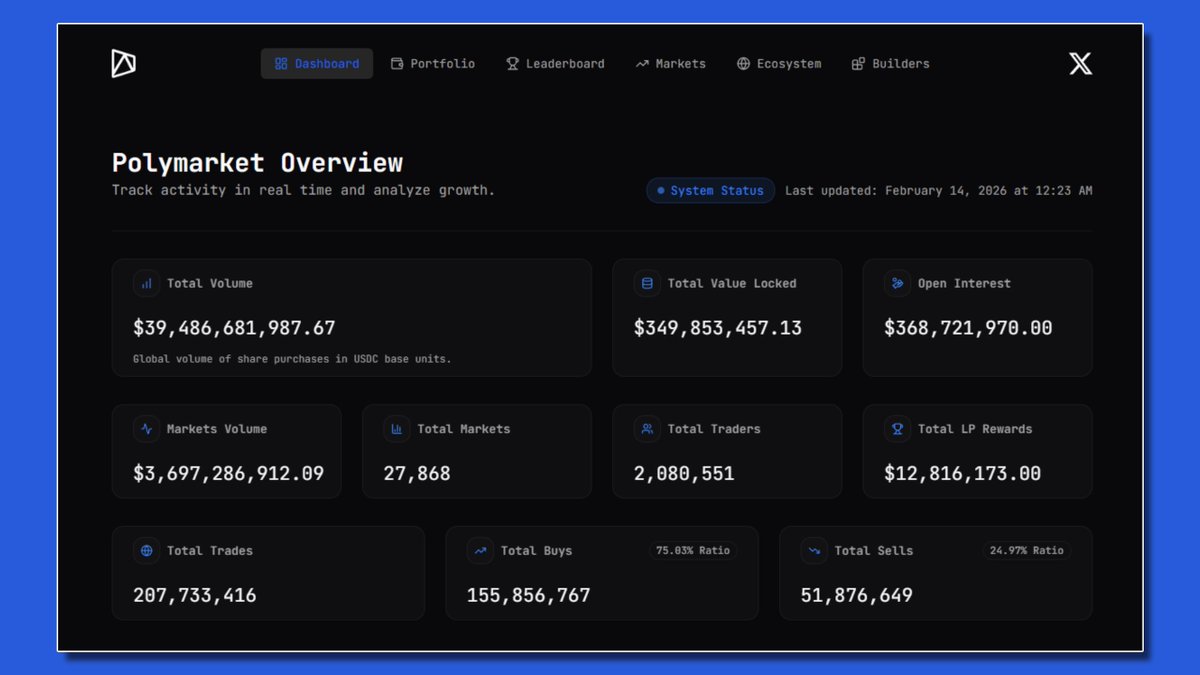
Task: Click the $12,816,173.00 LP rewards value
Action: click(962, 474)
